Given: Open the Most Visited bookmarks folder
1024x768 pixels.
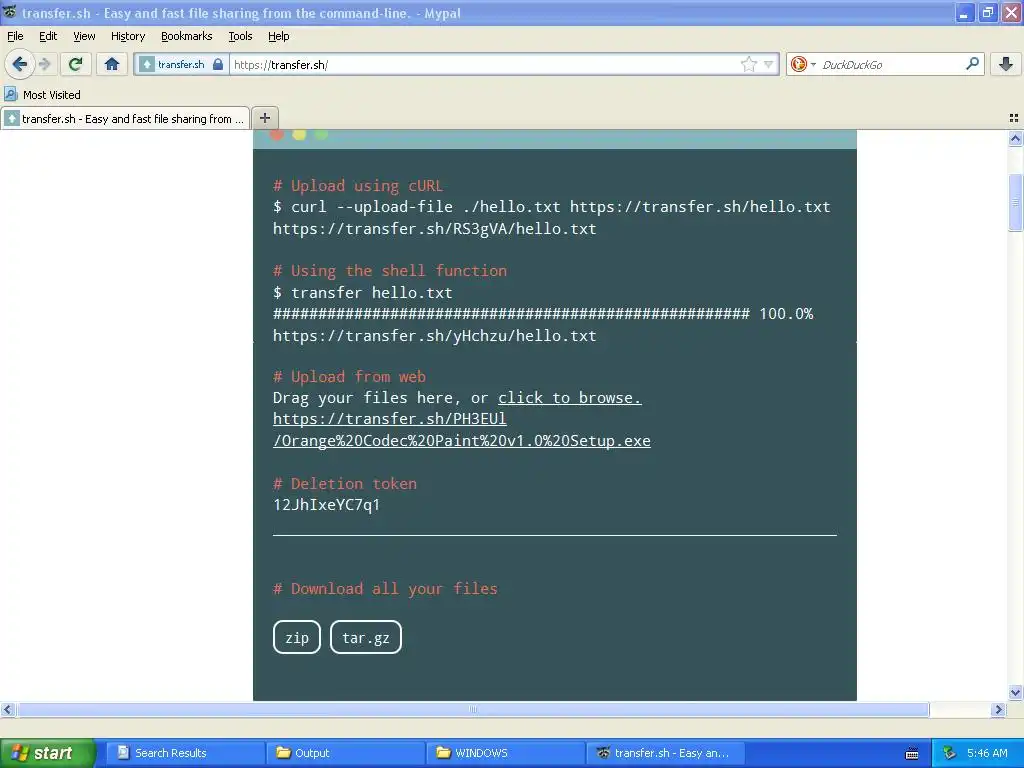Looking at the screenshot, I should point(42,95).
